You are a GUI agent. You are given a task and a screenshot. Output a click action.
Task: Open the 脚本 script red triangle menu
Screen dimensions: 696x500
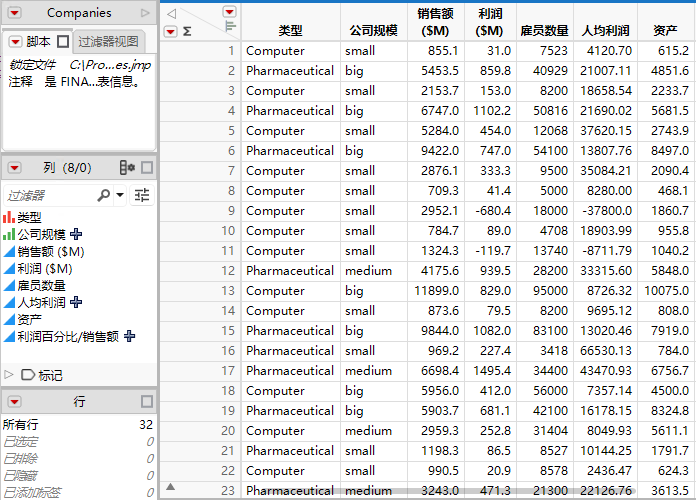15,42
